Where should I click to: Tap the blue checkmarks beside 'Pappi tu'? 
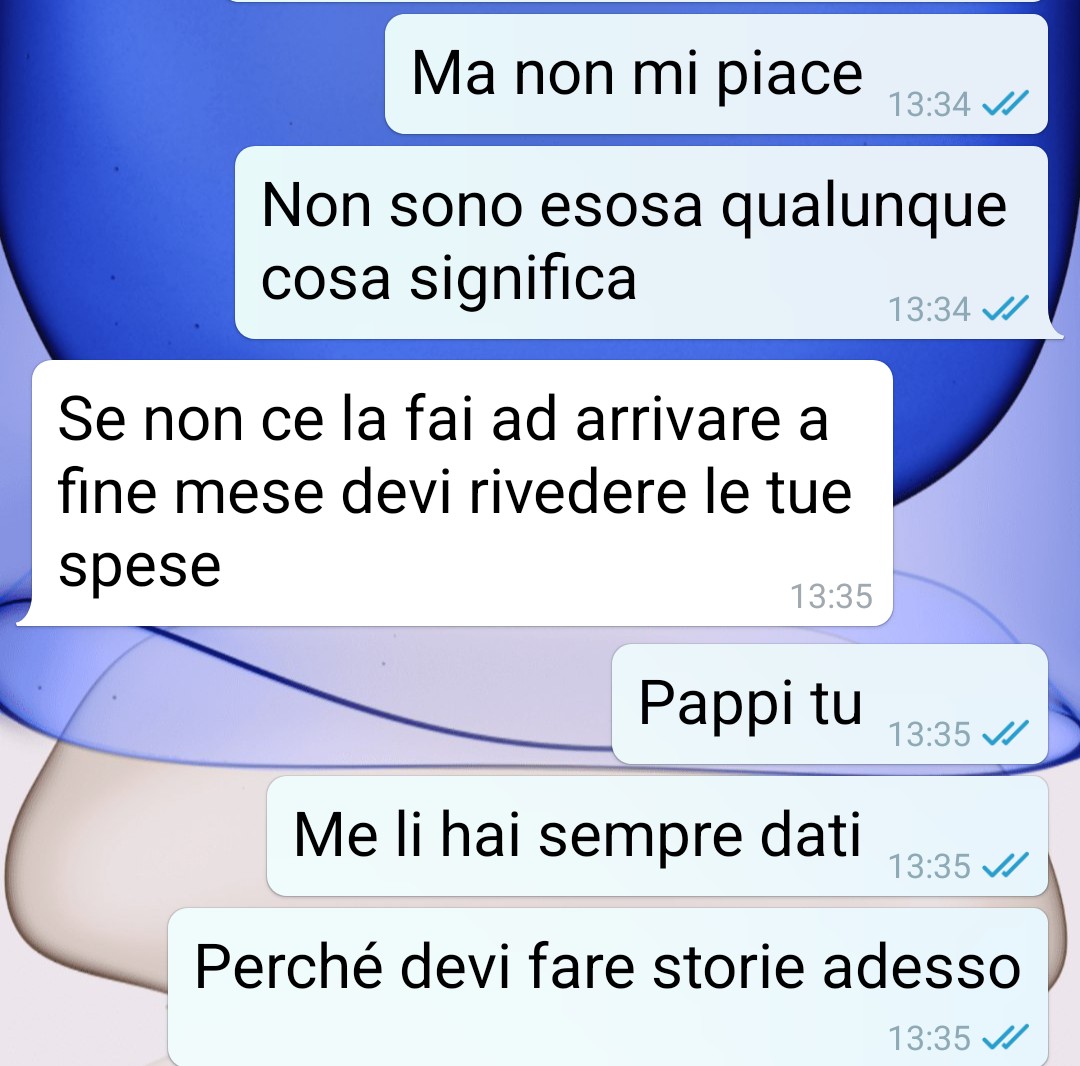tap(1005, 733)
